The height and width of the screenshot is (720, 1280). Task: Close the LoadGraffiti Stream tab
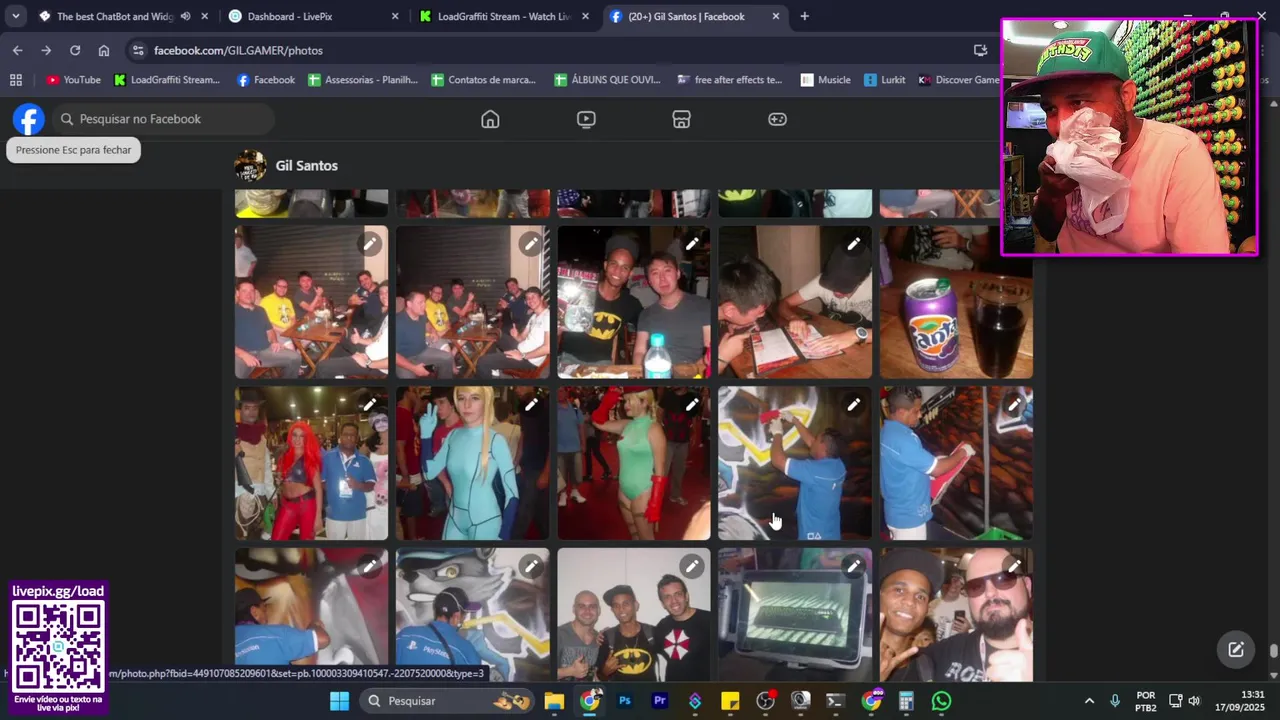pos(585,16)
